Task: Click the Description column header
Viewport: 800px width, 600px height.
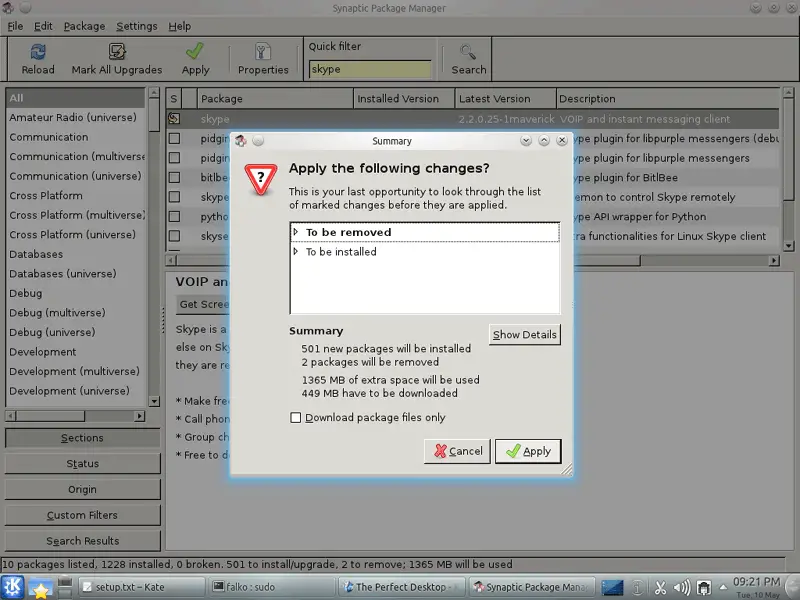Action: point(667,98)
